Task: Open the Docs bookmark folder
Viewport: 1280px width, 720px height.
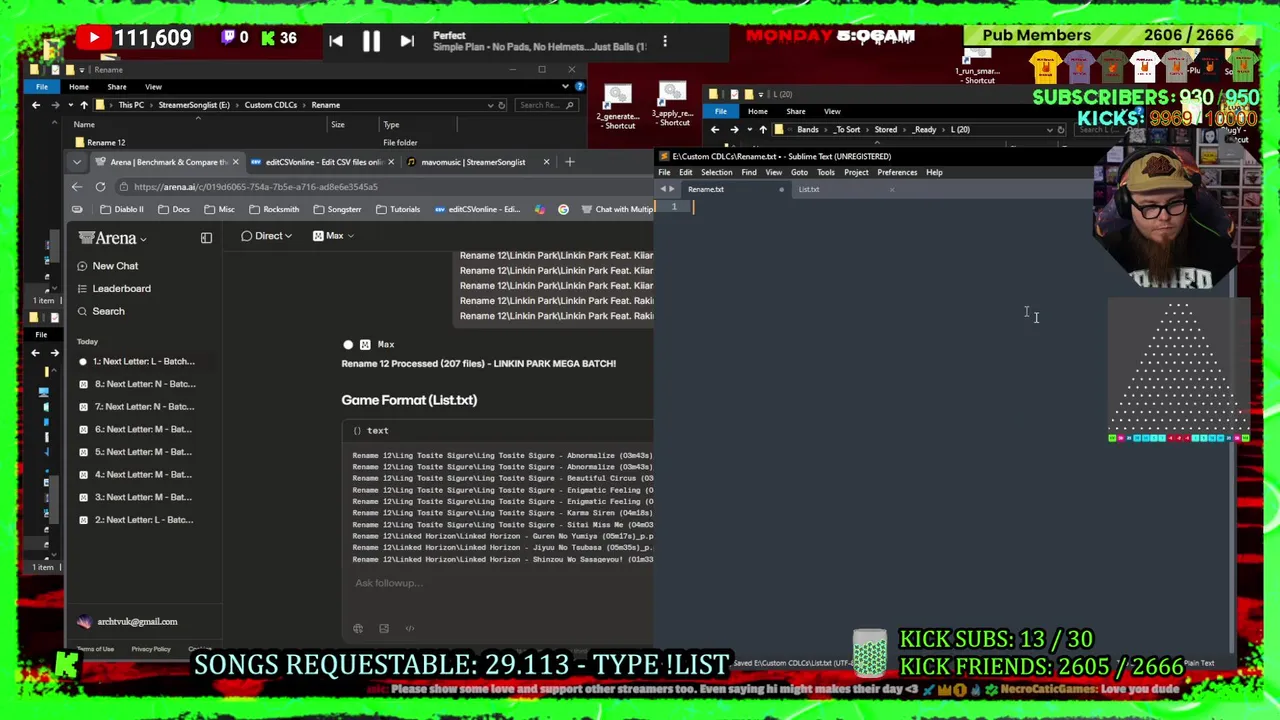Action: coord(173,209)
